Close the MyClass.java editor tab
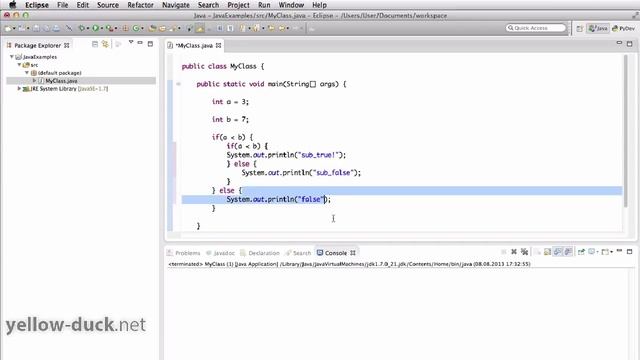This screenshot has width=640, height=360. [x=218, y=45]
